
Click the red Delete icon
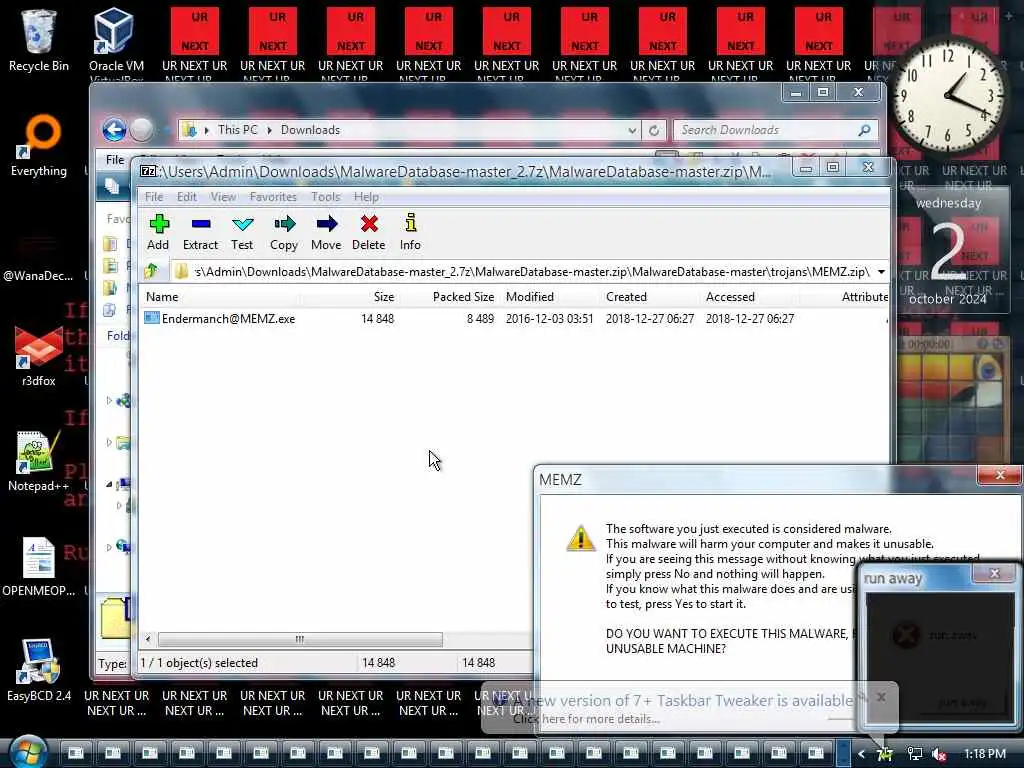[x=368, y=232]
